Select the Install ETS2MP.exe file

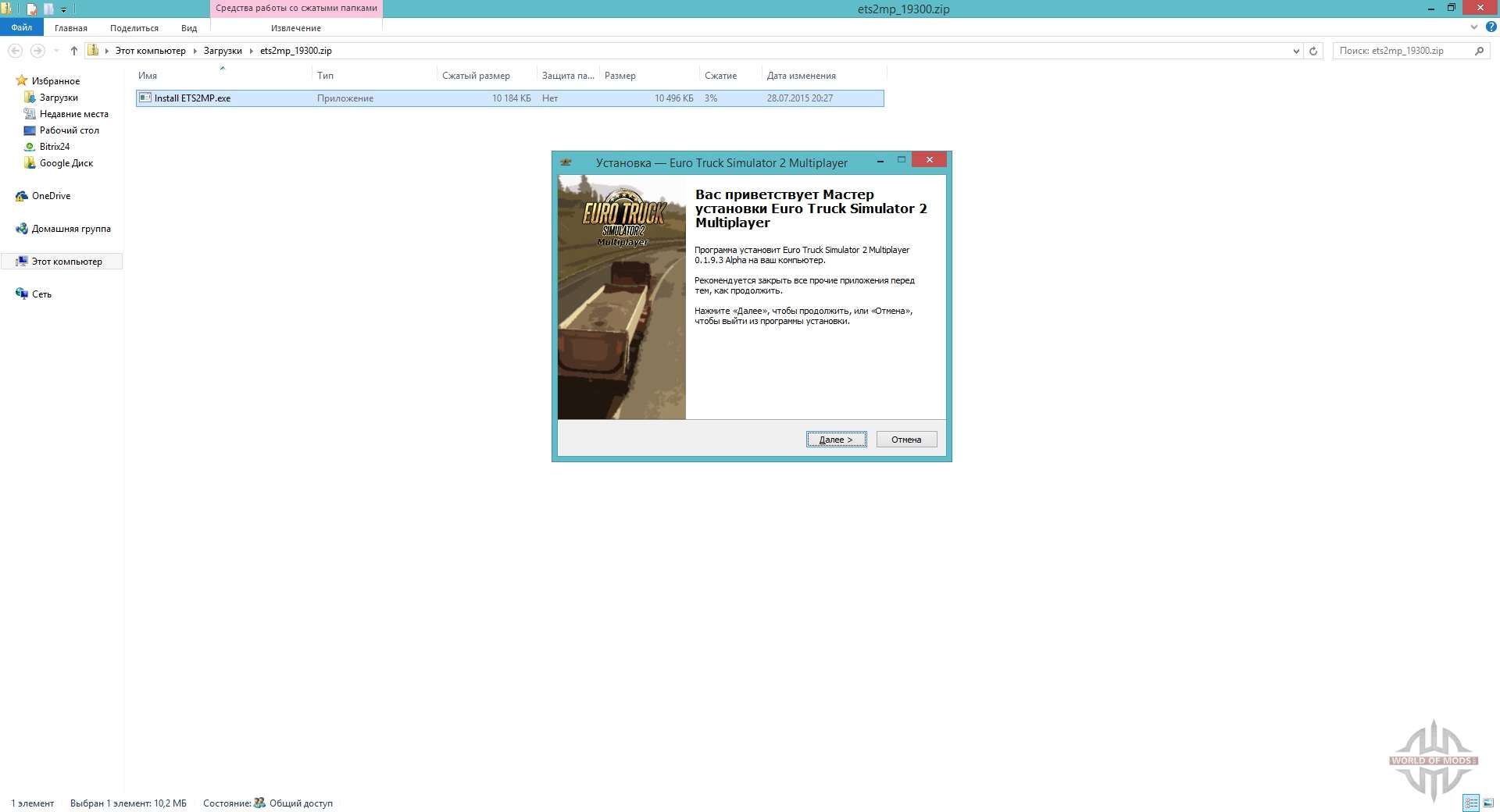click(x=509, y=98)
